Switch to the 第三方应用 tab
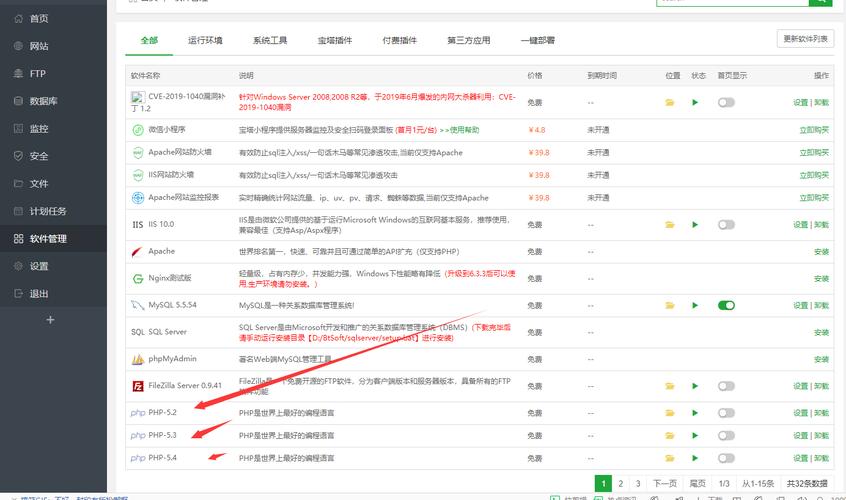 click(468, 40)
